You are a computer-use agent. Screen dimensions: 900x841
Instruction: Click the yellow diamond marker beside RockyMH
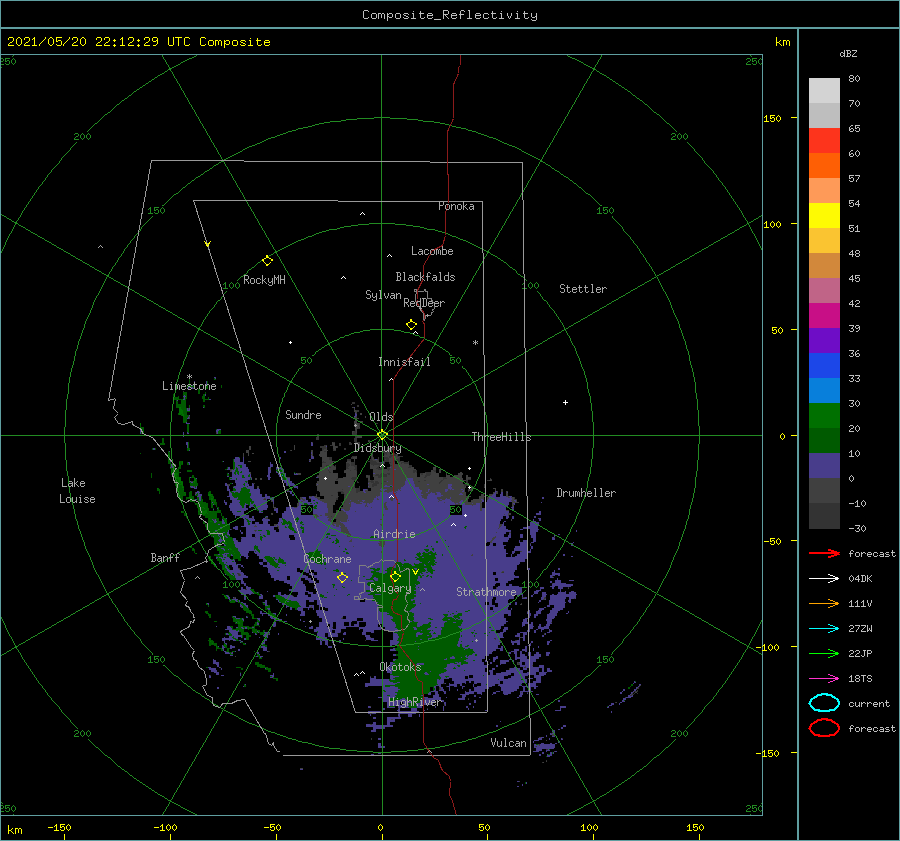coord(267,261)
